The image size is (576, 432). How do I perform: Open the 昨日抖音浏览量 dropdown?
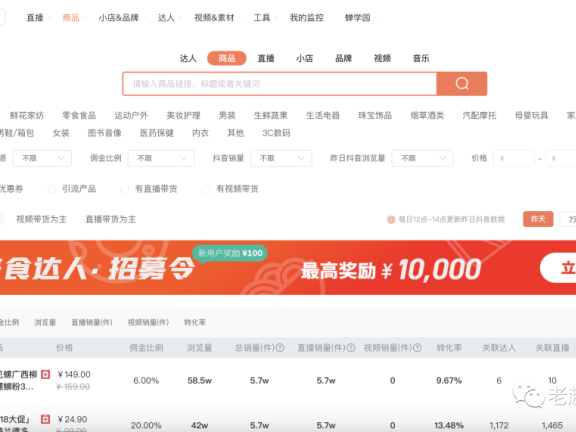tap(422, 158)
